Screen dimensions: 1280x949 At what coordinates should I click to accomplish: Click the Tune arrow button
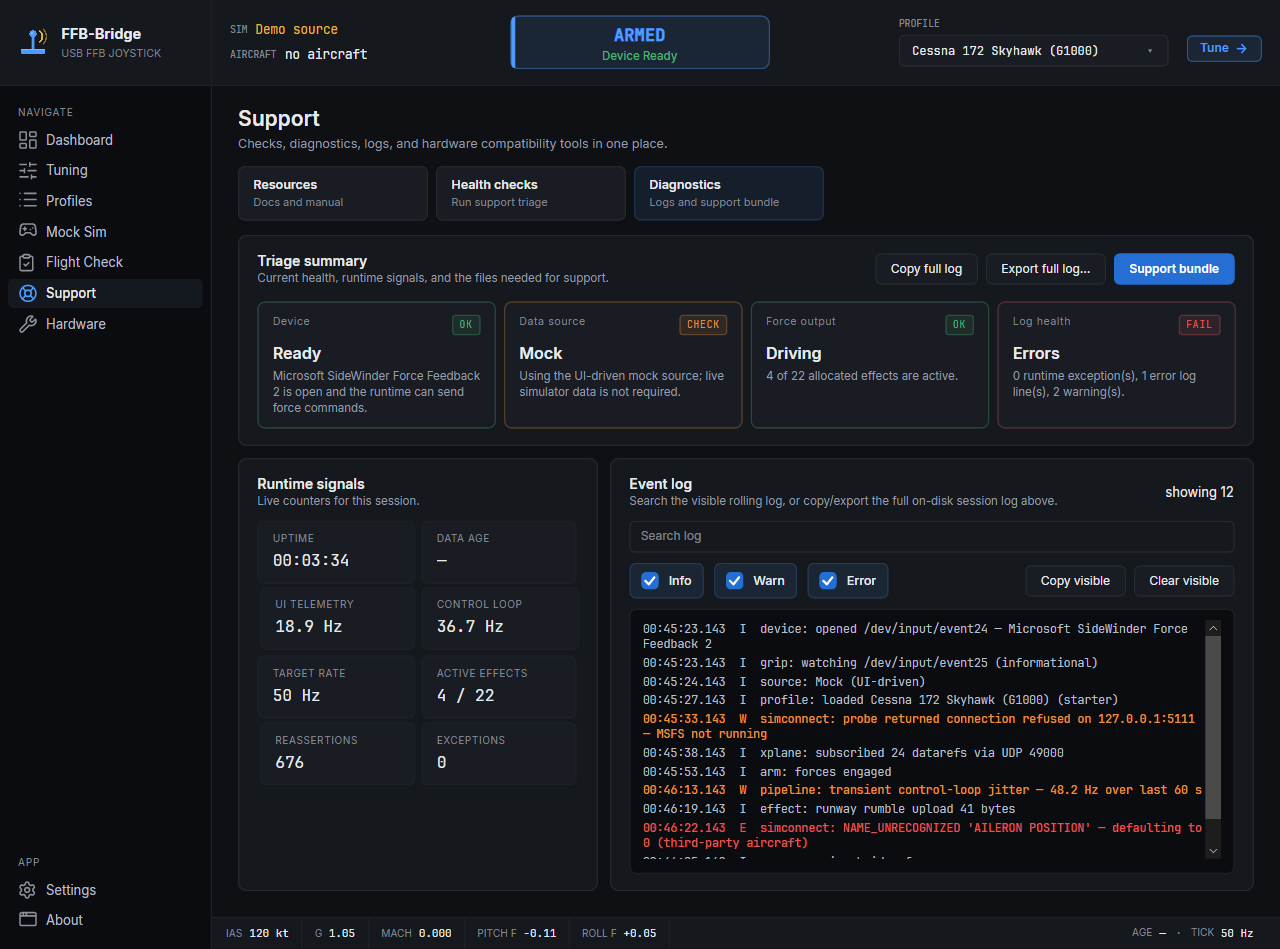[x=1224, y=48]
